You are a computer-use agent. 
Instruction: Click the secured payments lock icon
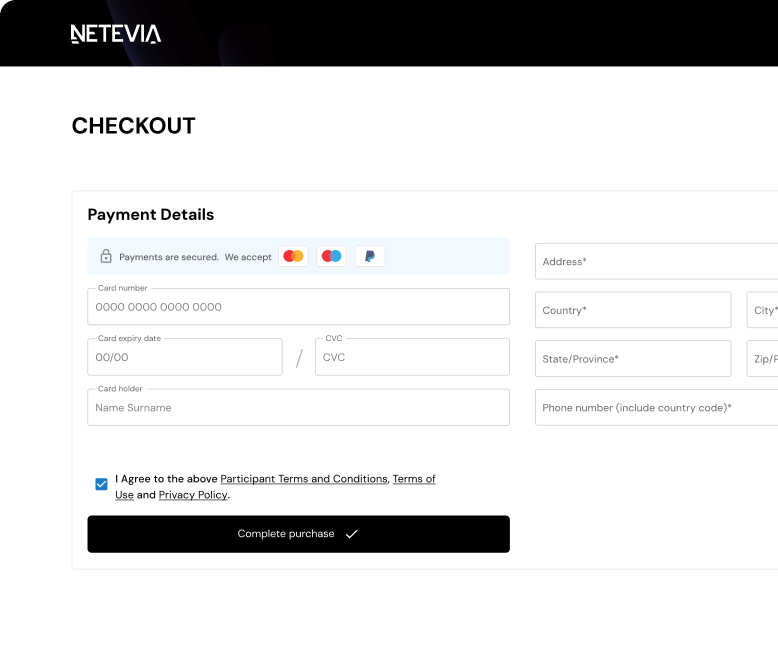(x=106, y=257)
